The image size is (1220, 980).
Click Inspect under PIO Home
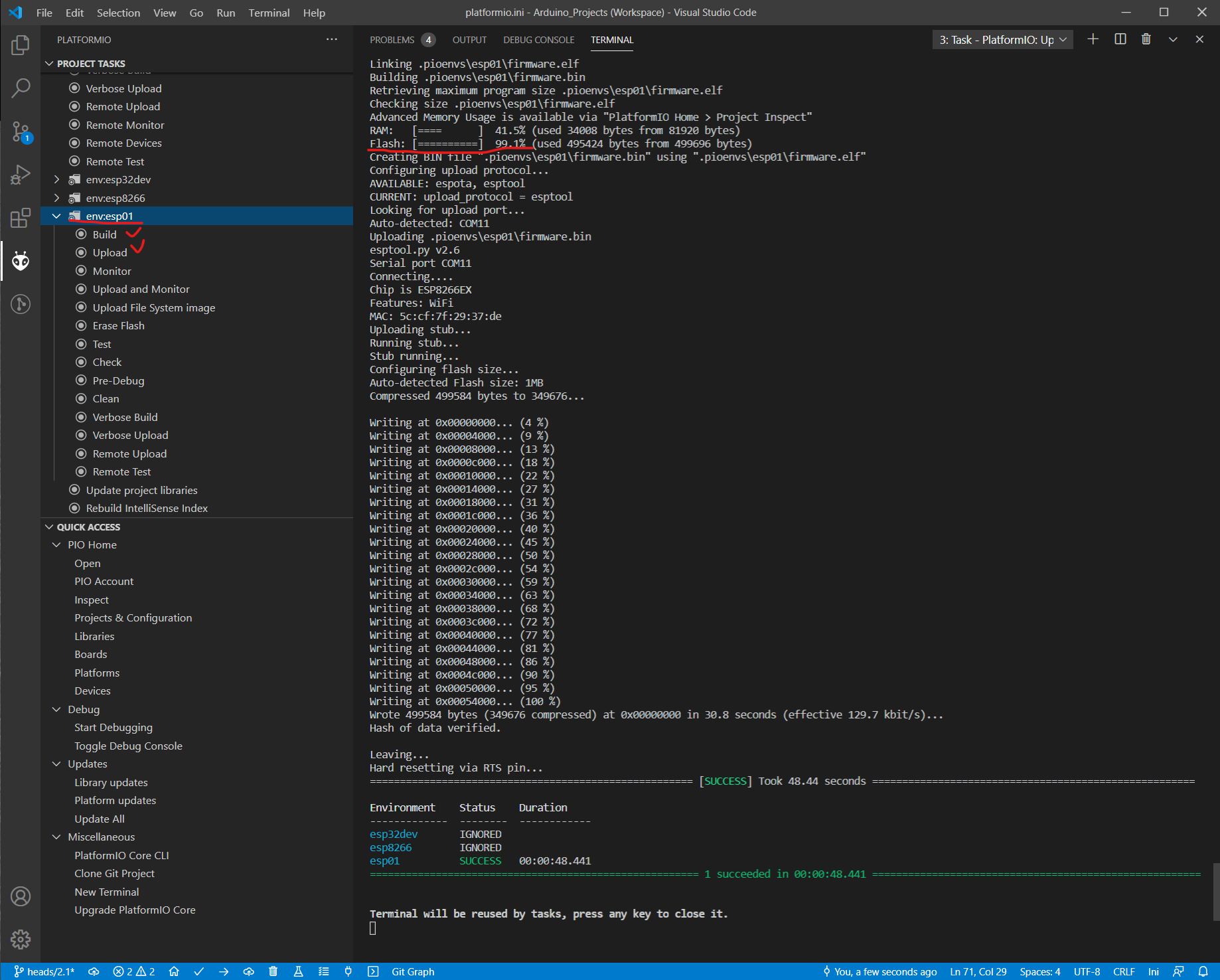pyautogui.click(x=92, y=600)
